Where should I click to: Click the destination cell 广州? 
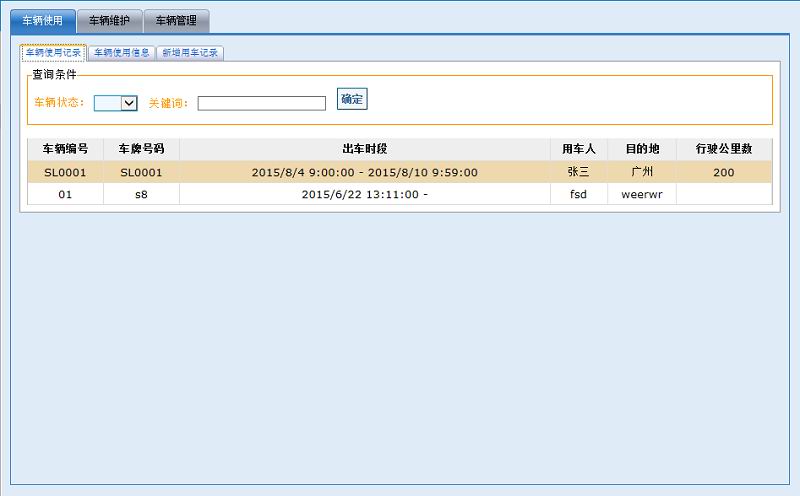(642, 172)
